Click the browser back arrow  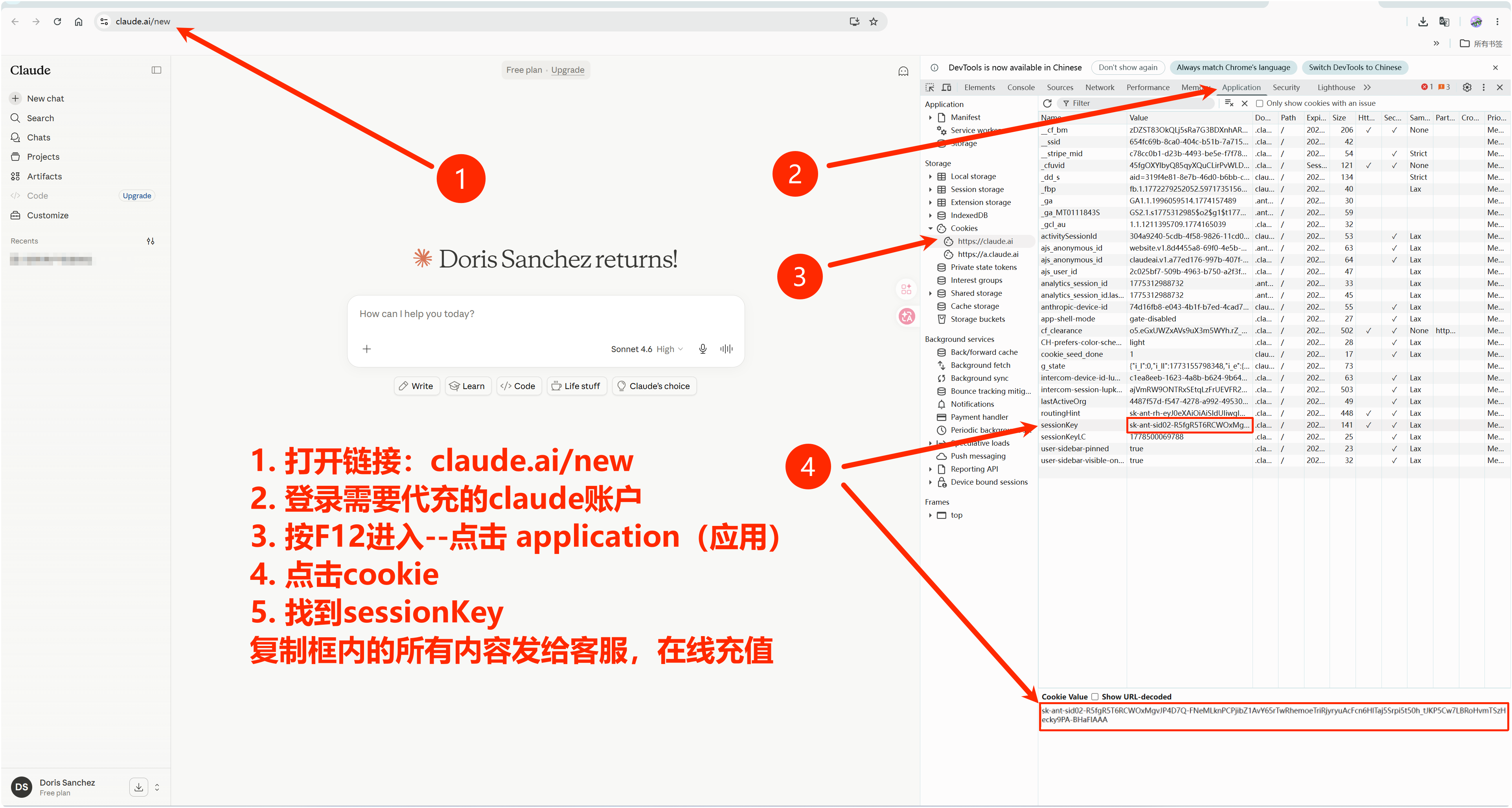[x=15, y=22]
